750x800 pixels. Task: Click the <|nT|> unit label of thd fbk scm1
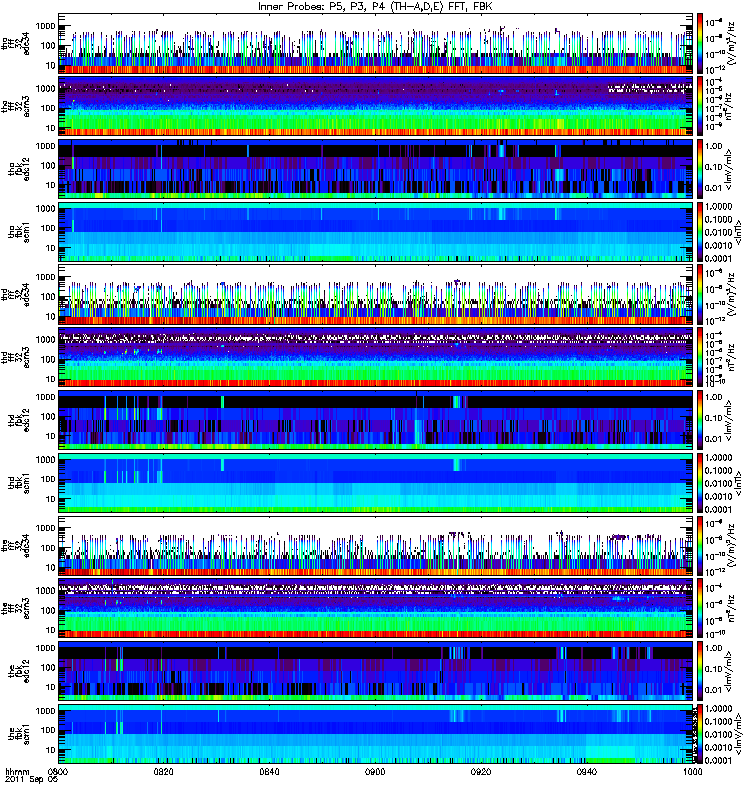click(738, 483)
